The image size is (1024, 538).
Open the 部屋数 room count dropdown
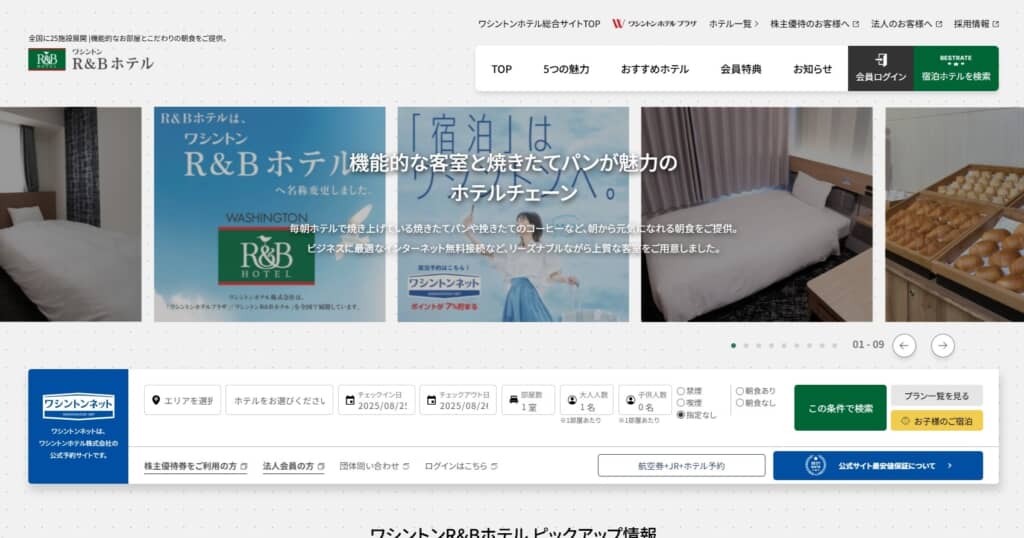click(528, 400)
